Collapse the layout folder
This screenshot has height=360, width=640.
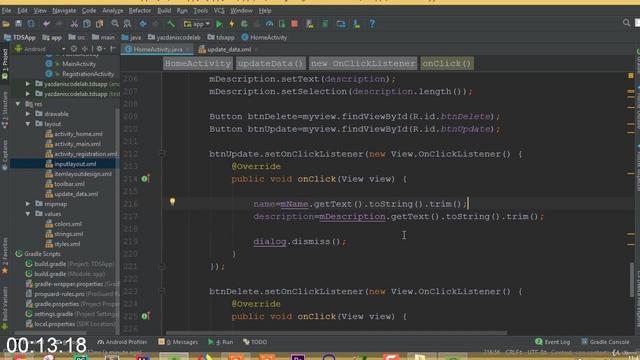click(28, 124)
